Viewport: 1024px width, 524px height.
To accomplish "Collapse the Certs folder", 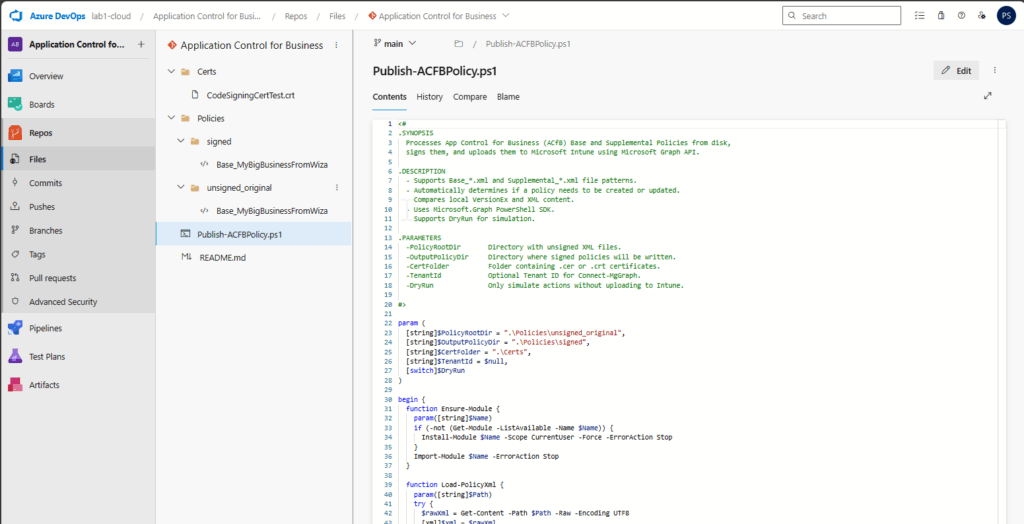I will pyautogui.click(x=172, y=72).
